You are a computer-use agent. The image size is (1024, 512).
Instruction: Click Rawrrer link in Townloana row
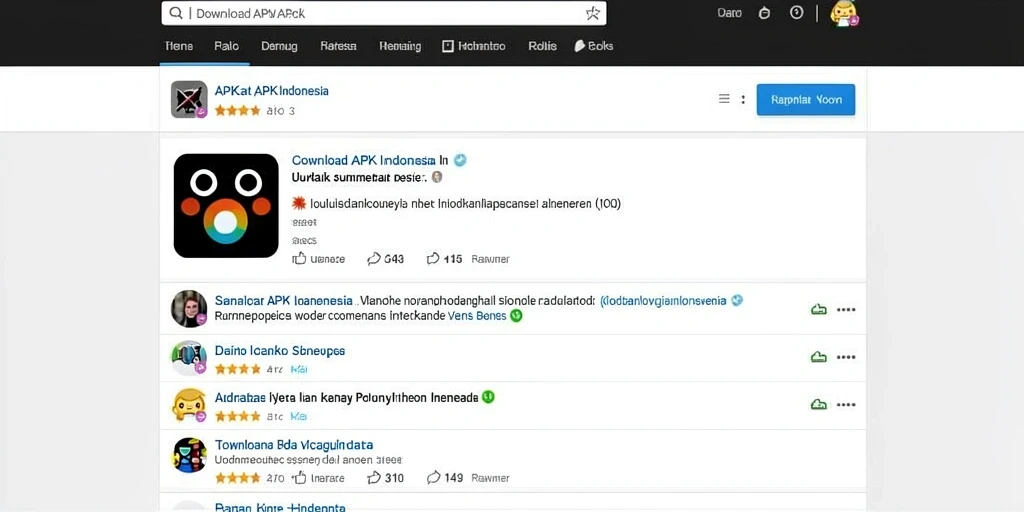[x=490, y=478]
